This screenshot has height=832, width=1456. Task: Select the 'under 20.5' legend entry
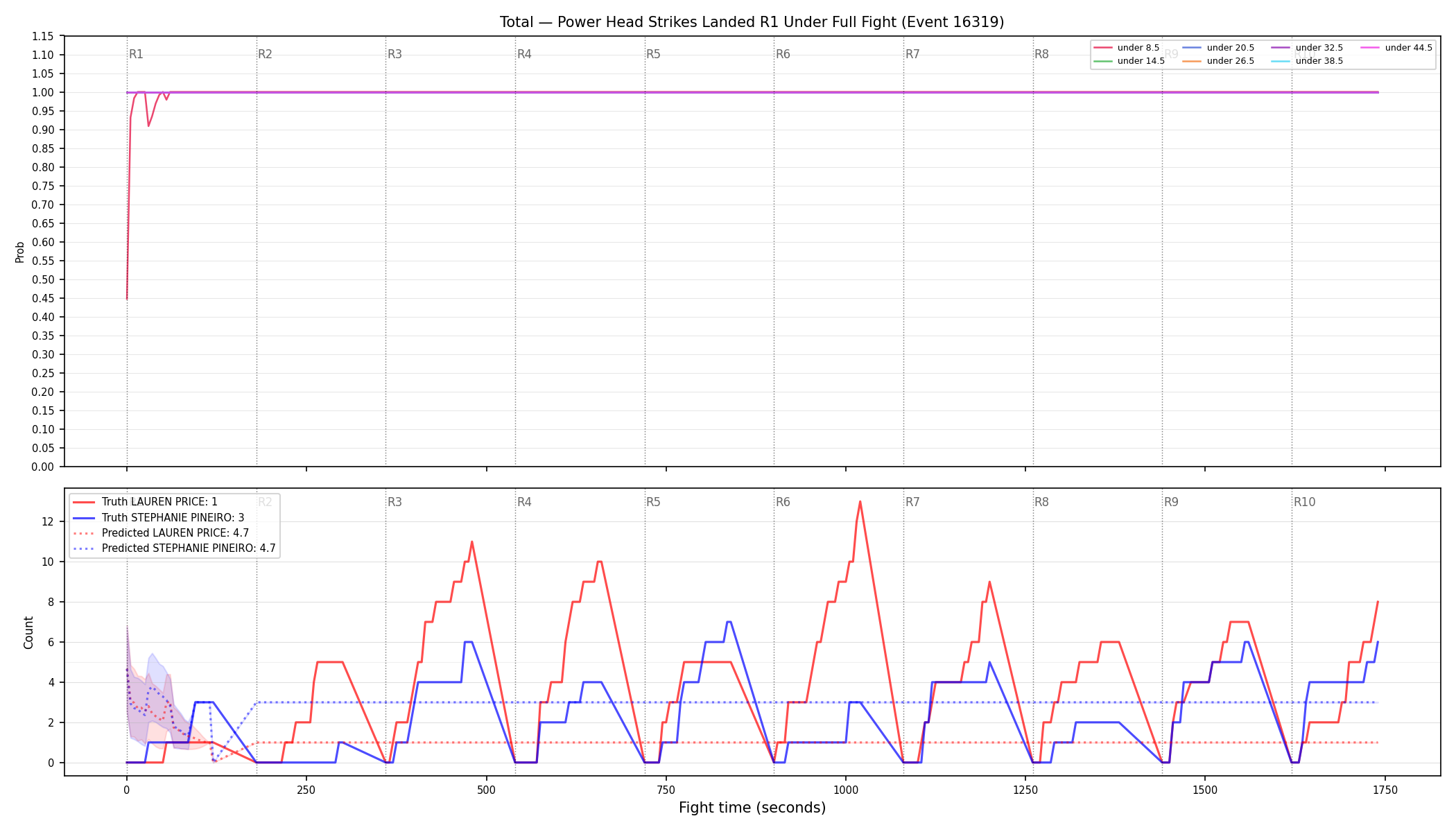point(1219,48)
